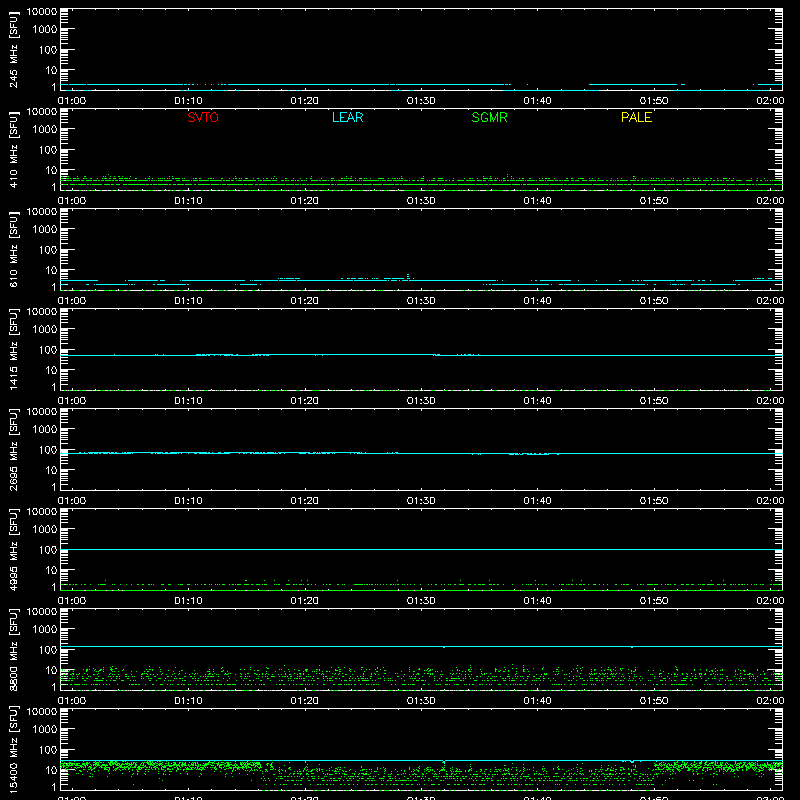Image resolution: width=800 pixels, height=800 pixels.
Task: Click the 02:00 time label below 4995 MHz plot
Action: (x=770, y=601)
